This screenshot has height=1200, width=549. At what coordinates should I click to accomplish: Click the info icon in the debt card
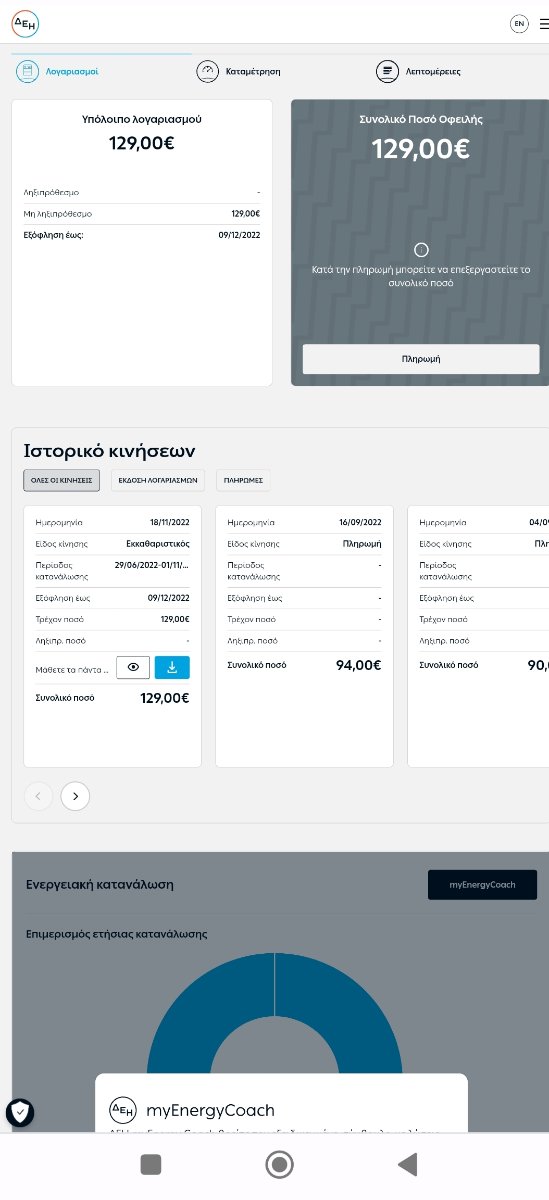421,250
